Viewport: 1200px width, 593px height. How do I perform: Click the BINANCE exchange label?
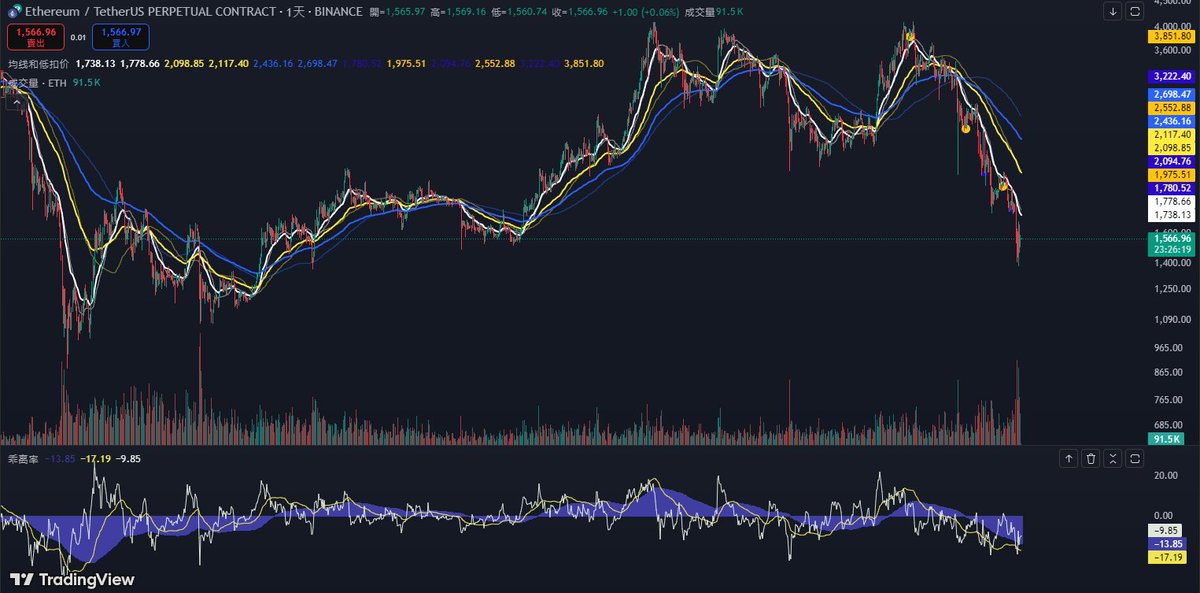(337, 11)
